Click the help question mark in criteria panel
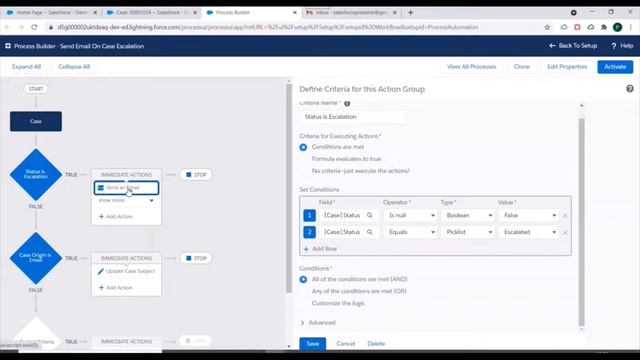 630,89
